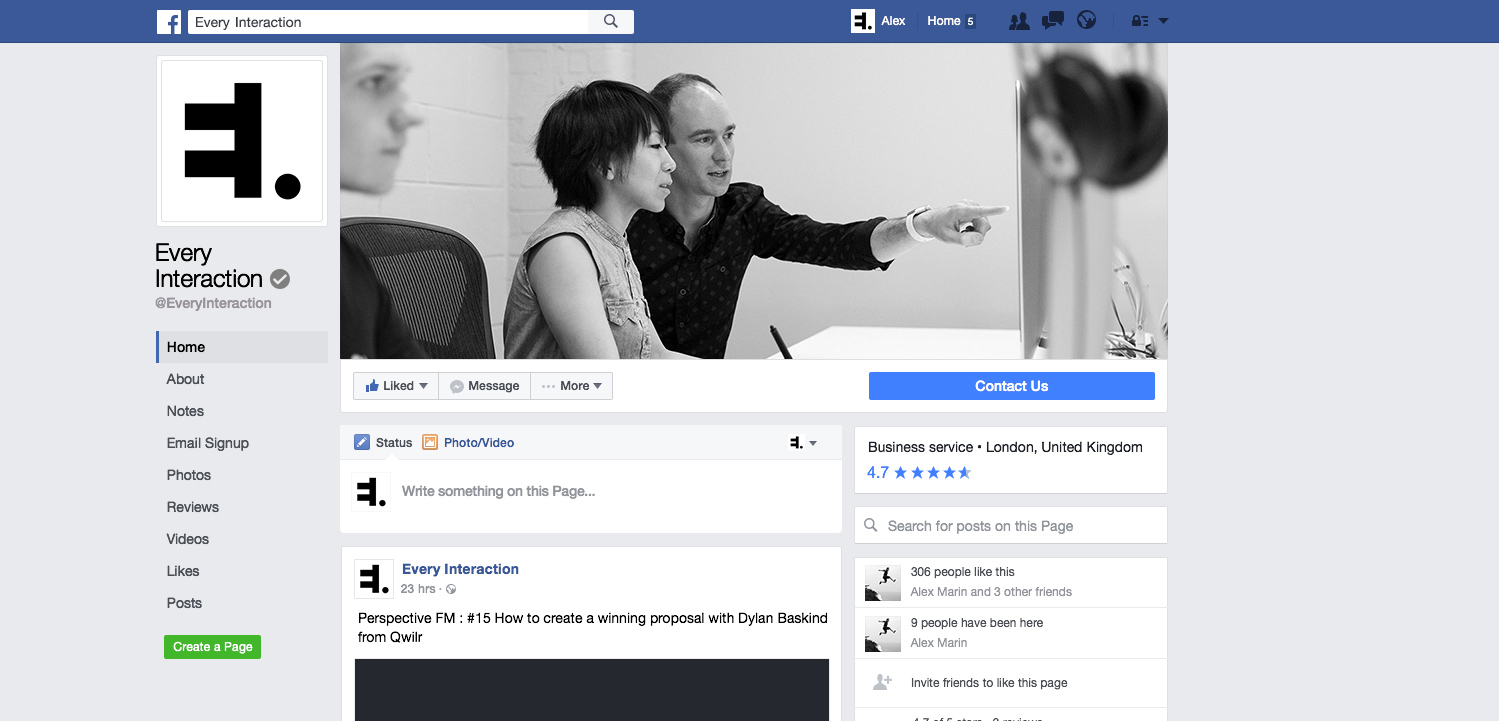Open the Every Interaction page profile picture
Viewport: 1499px width, 721px height.
click(242, 141)
